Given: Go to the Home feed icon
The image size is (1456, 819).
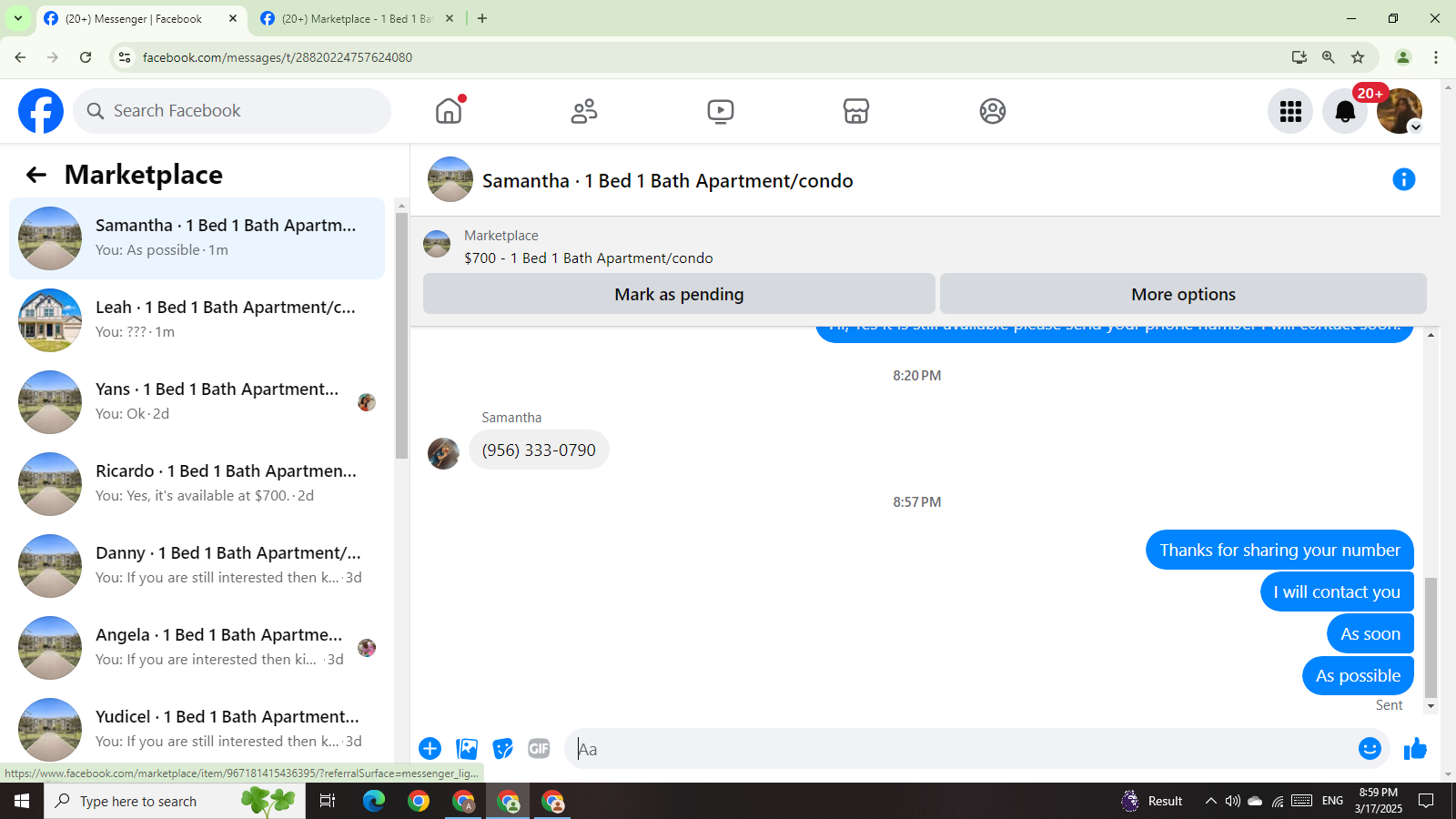Looking at the screenshot, I should (449, 111).
